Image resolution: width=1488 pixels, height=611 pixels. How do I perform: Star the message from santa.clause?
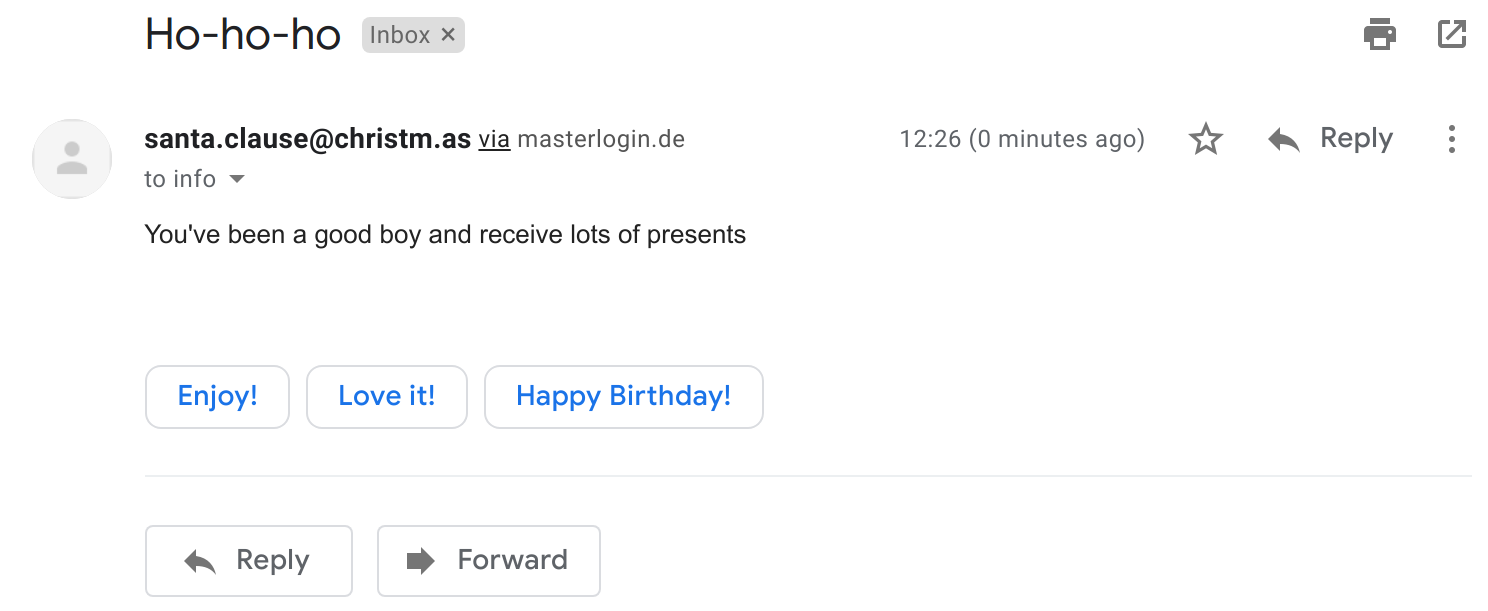1206,139
